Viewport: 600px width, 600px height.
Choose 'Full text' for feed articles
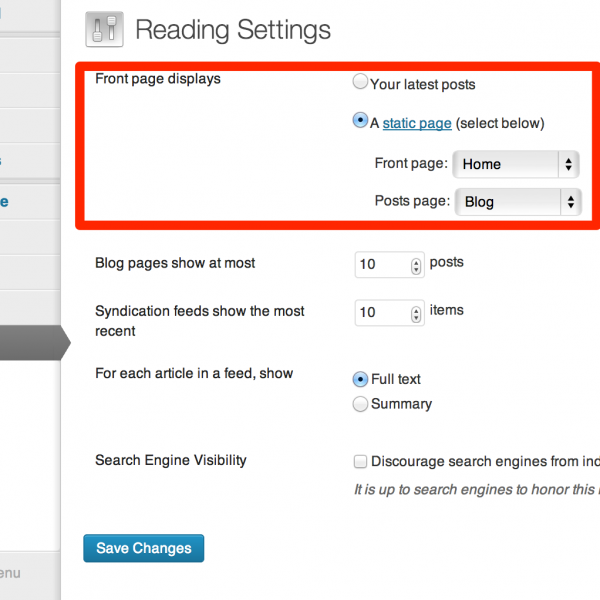tap(361, 379)
